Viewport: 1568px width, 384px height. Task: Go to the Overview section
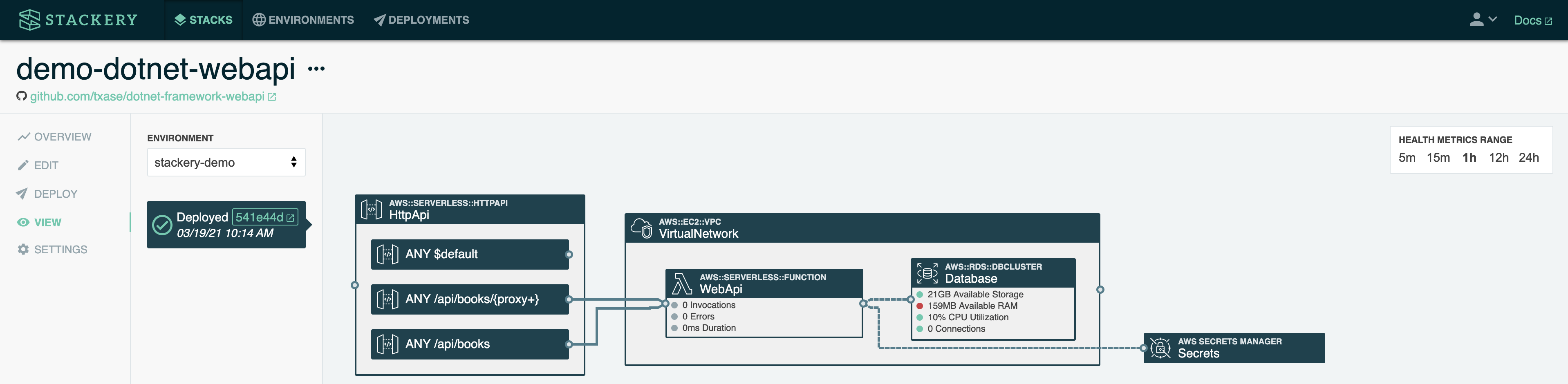click(55, 137)
